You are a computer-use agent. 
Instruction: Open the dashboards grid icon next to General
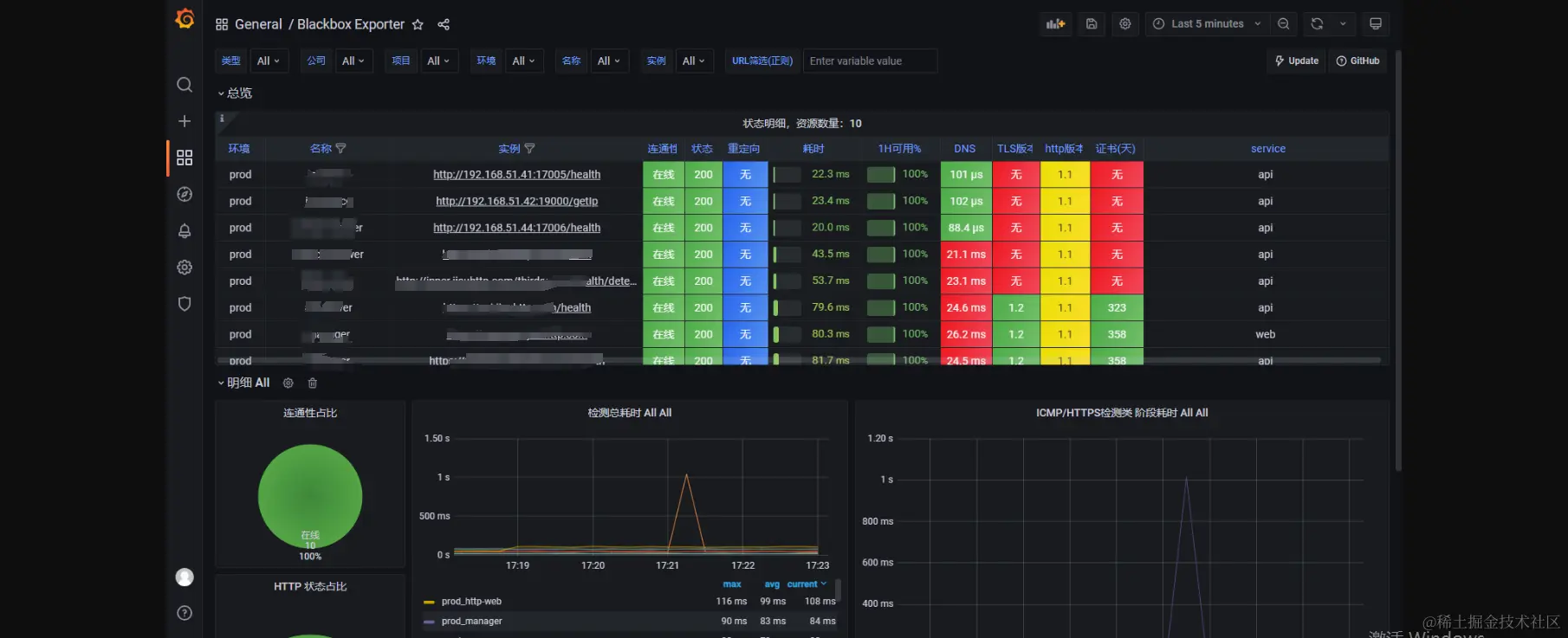coord(222,24)
